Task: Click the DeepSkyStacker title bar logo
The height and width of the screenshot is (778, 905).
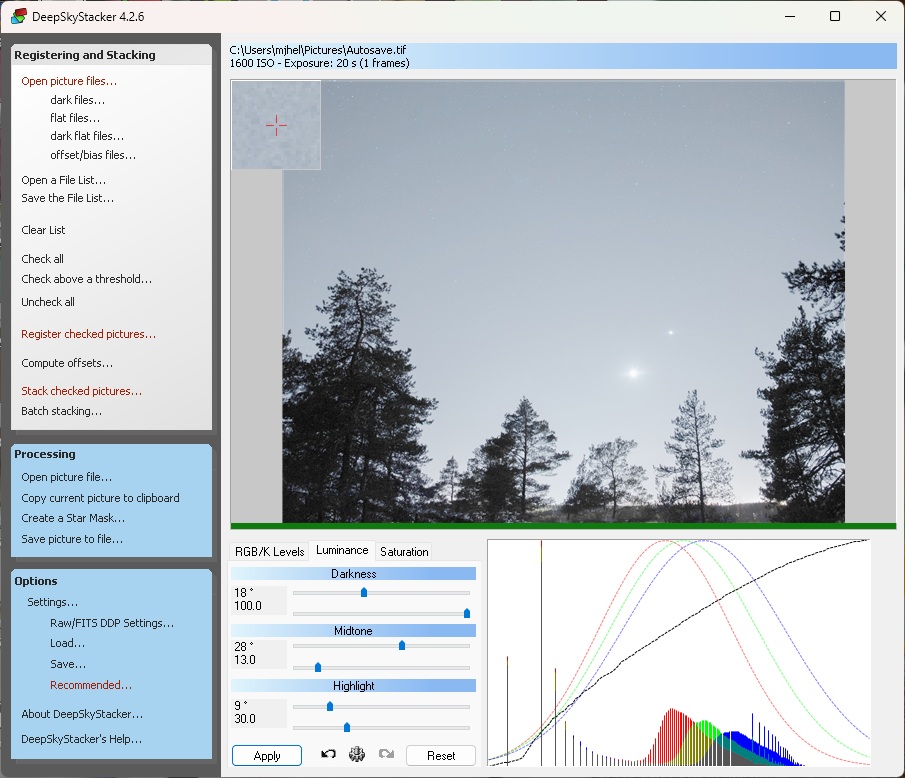Action: click(19, 16)
